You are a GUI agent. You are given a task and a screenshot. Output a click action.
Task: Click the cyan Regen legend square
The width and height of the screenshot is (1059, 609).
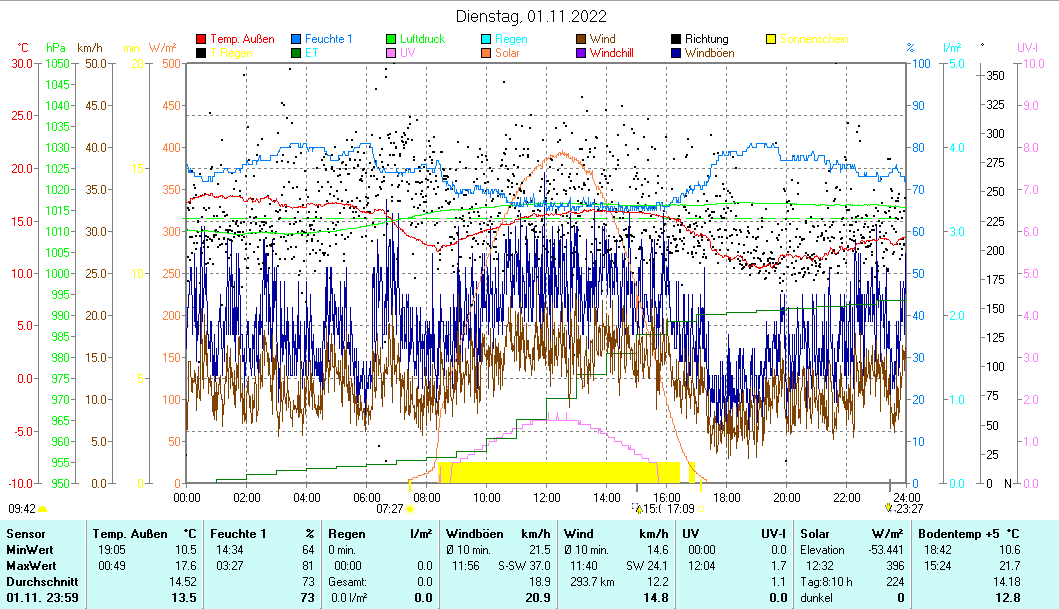[x=488, y=40]
